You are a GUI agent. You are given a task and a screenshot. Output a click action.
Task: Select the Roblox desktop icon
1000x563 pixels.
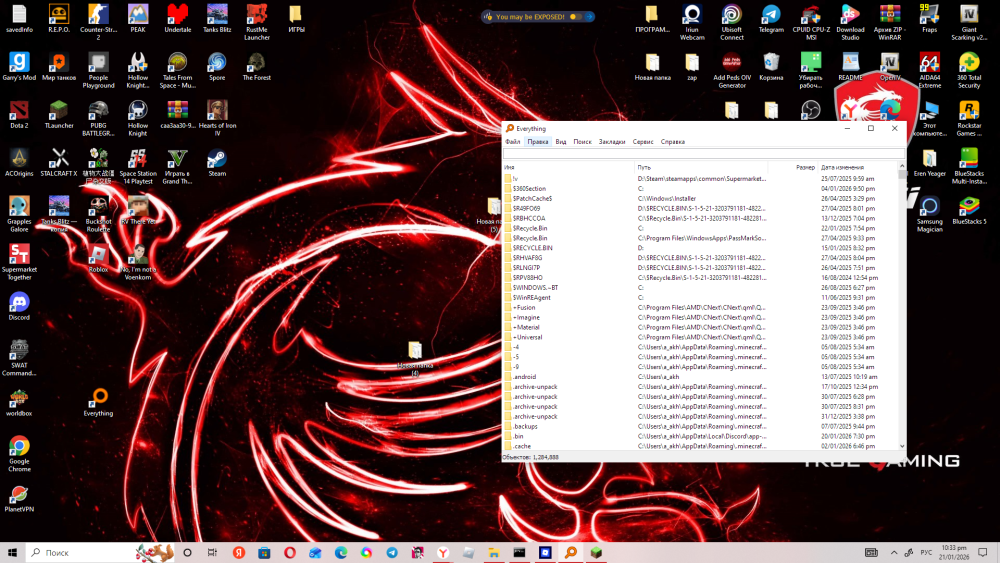click(x=98, y=259)
